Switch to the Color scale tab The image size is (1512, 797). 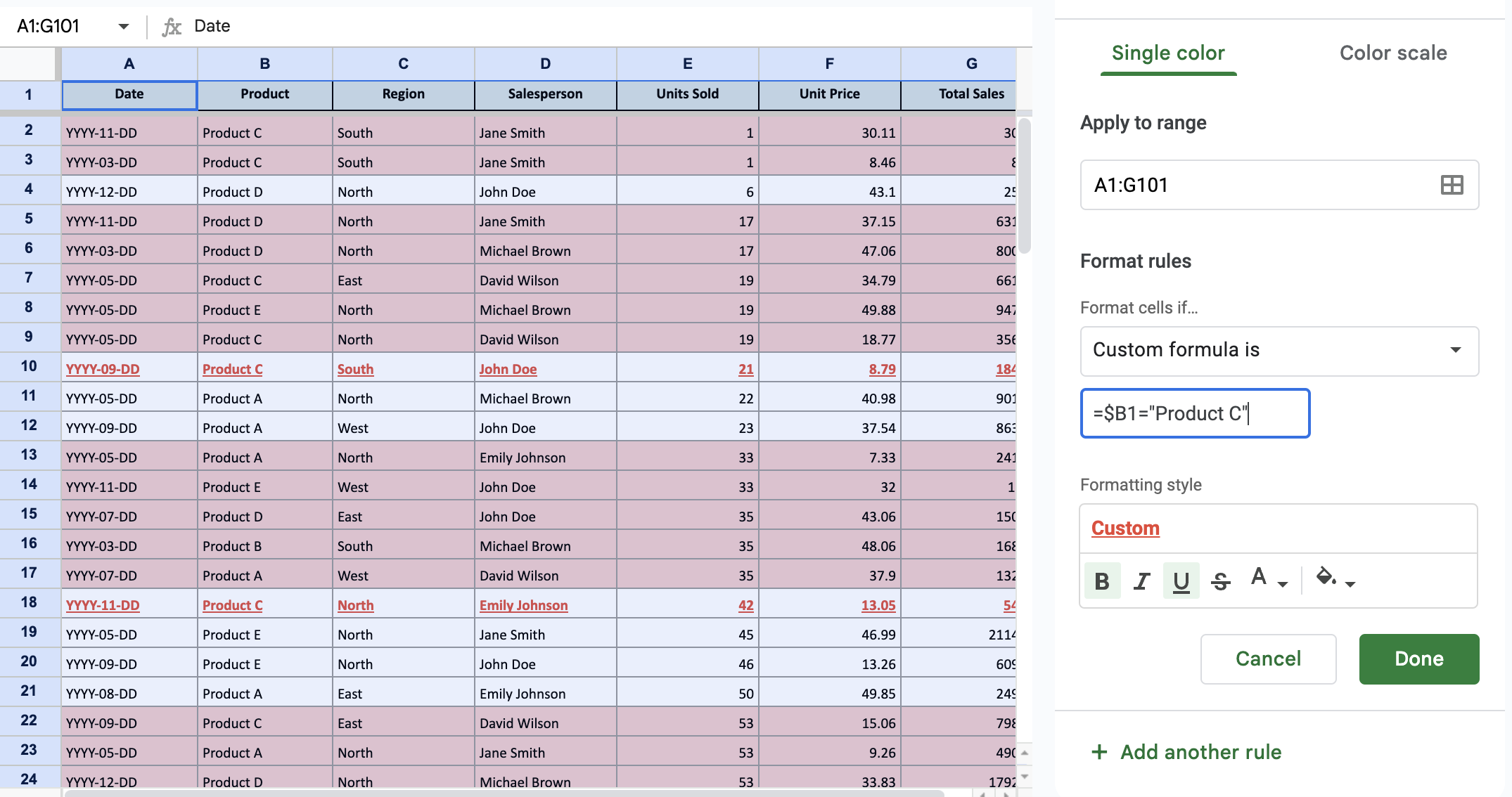(x=1392, y=53)
